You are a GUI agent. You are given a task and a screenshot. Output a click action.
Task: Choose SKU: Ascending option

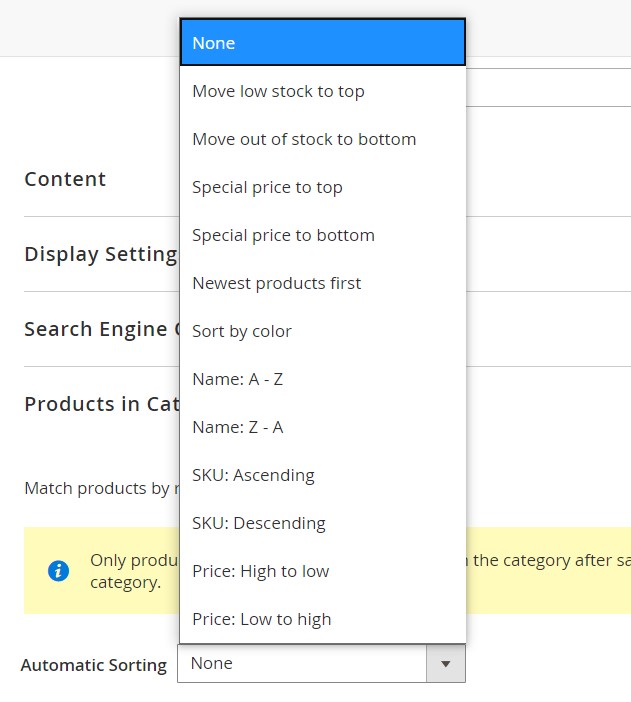pyautogui.click(x=322, y=475)
